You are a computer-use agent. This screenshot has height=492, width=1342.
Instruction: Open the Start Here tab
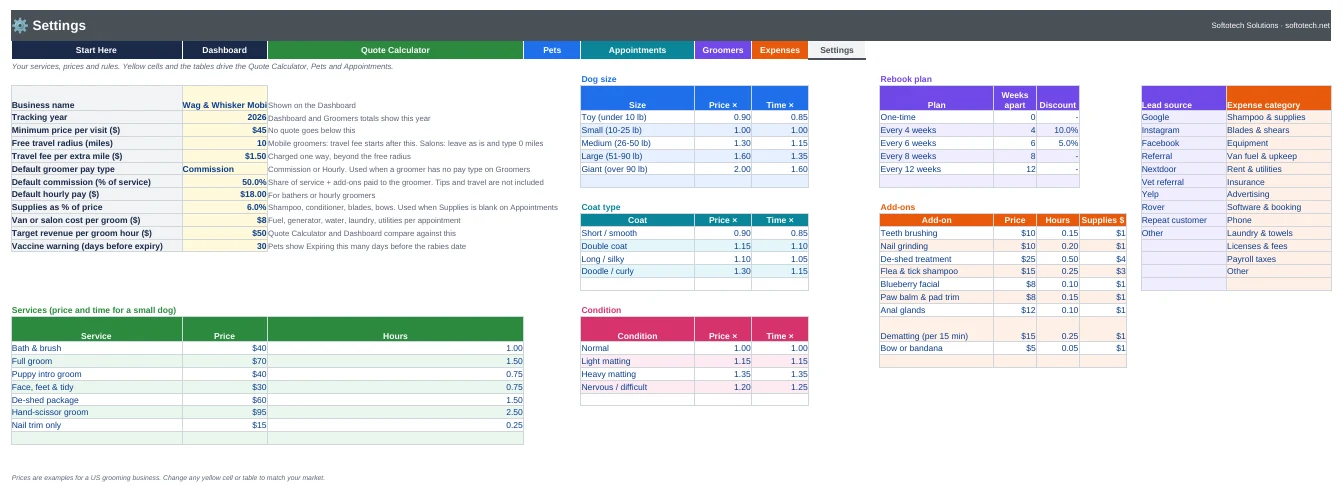tap(97, 50)
